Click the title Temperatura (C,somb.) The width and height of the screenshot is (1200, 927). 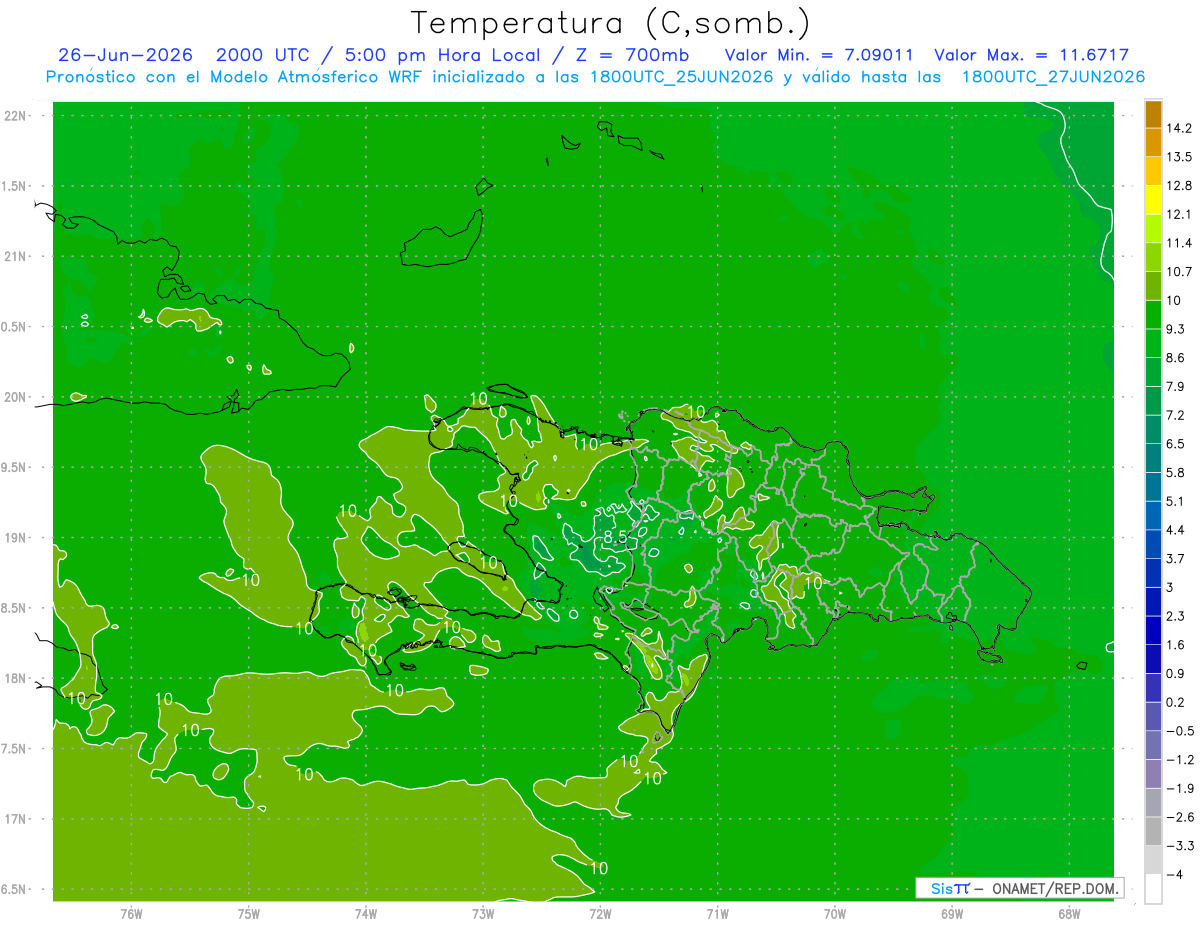(611, 23)
